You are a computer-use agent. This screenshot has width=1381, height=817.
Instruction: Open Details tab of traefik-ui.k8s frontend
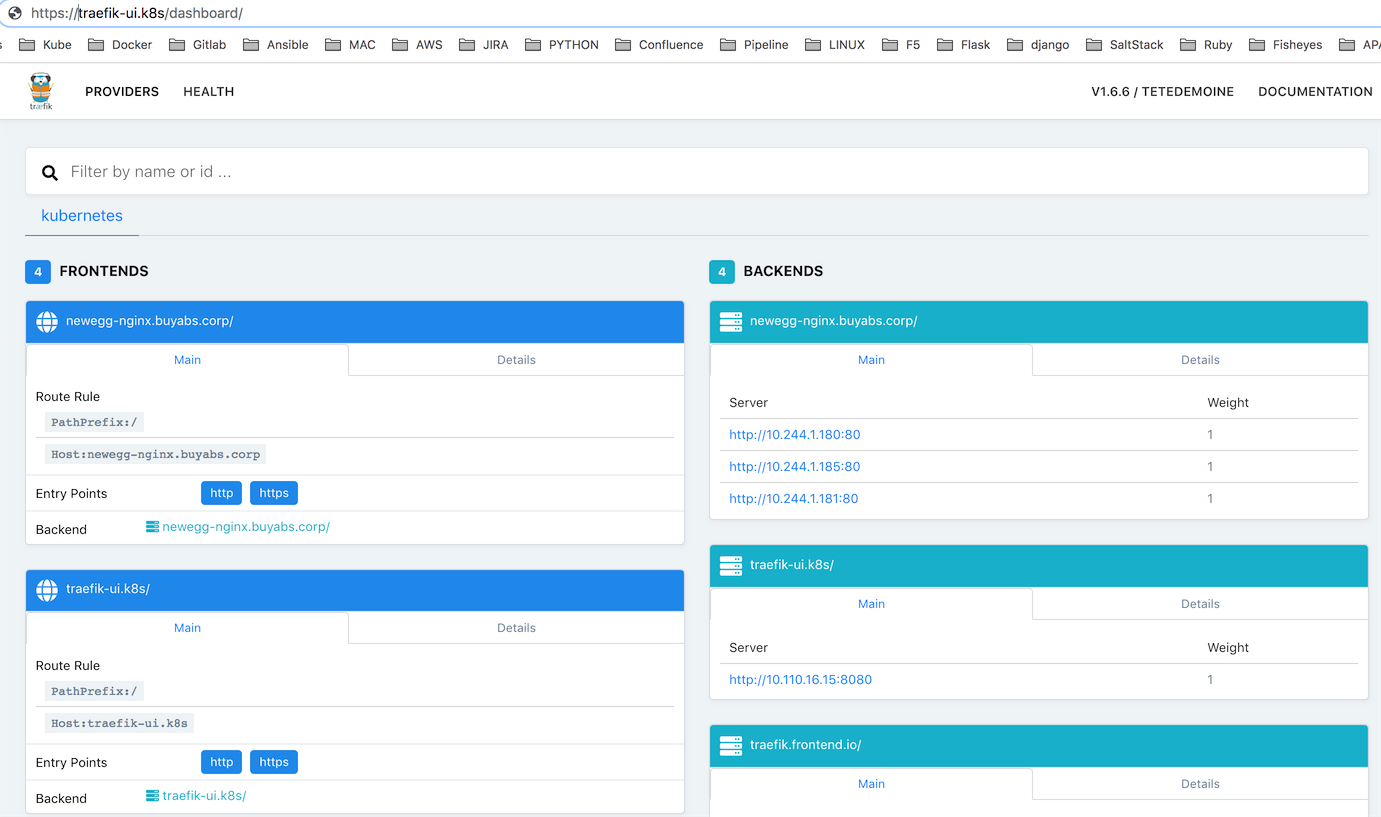(516, 628)
